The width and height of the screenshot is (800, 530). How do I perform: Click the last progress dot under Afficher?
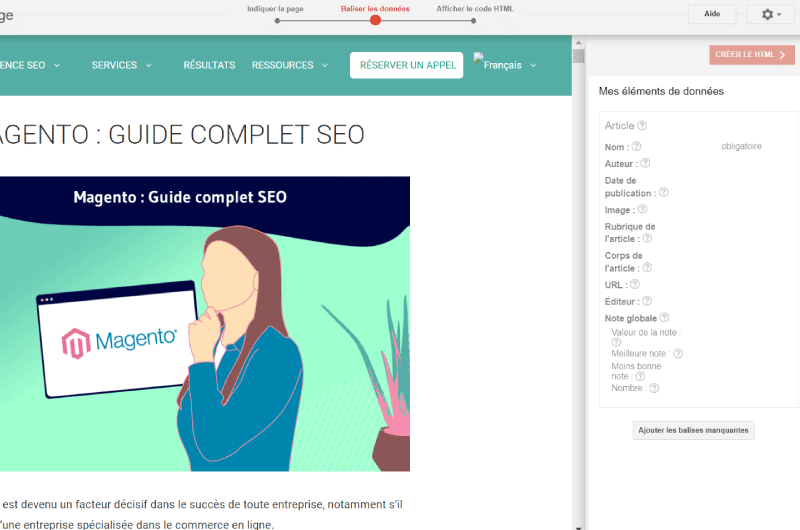(473, 21)
